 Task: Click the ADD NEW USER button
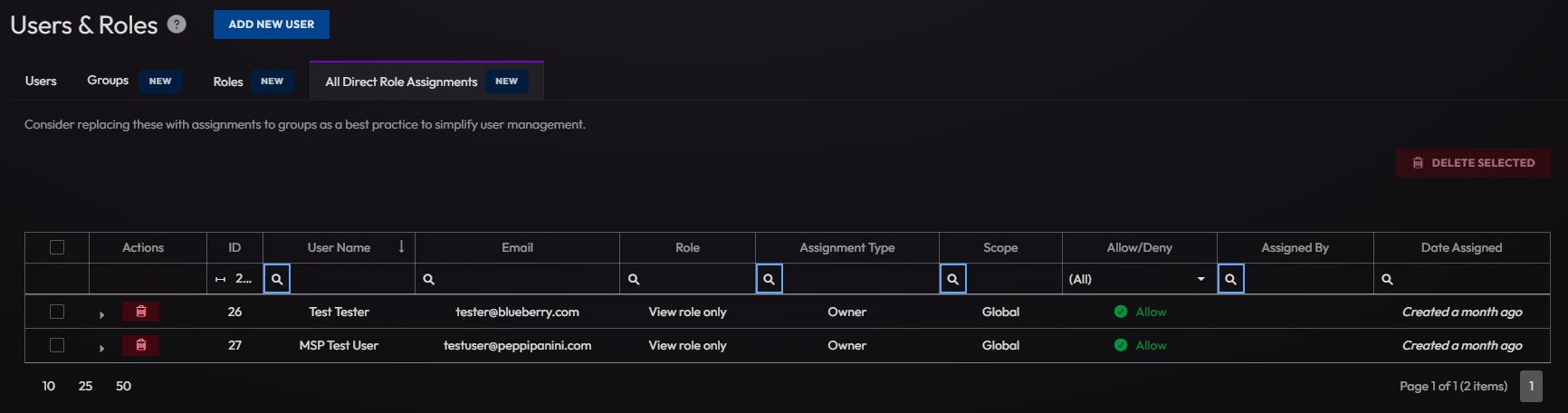(x=272, y=24)
